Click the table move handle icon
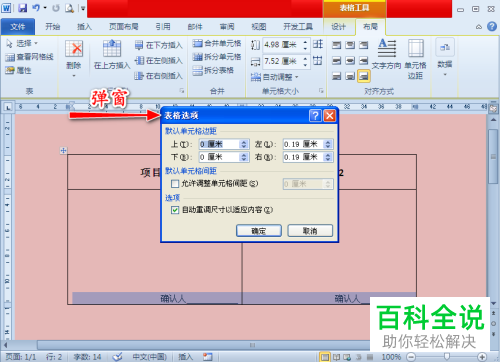 tap(63, 151)
